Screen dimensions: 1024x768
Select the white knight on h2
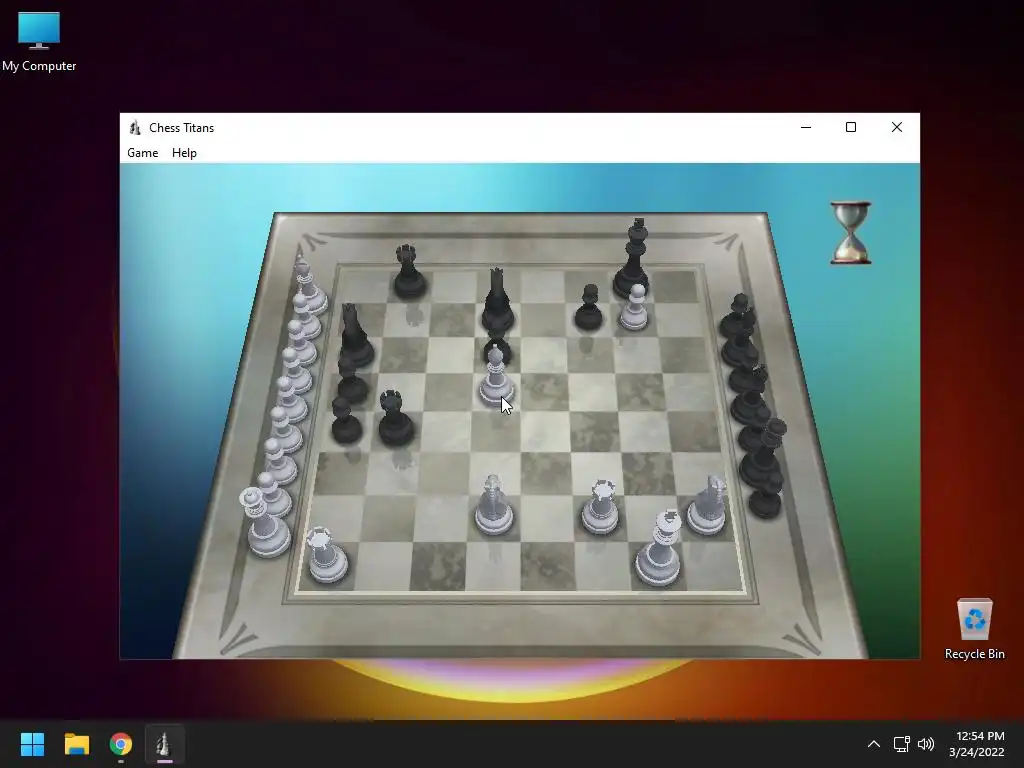(x=707, y=505)
